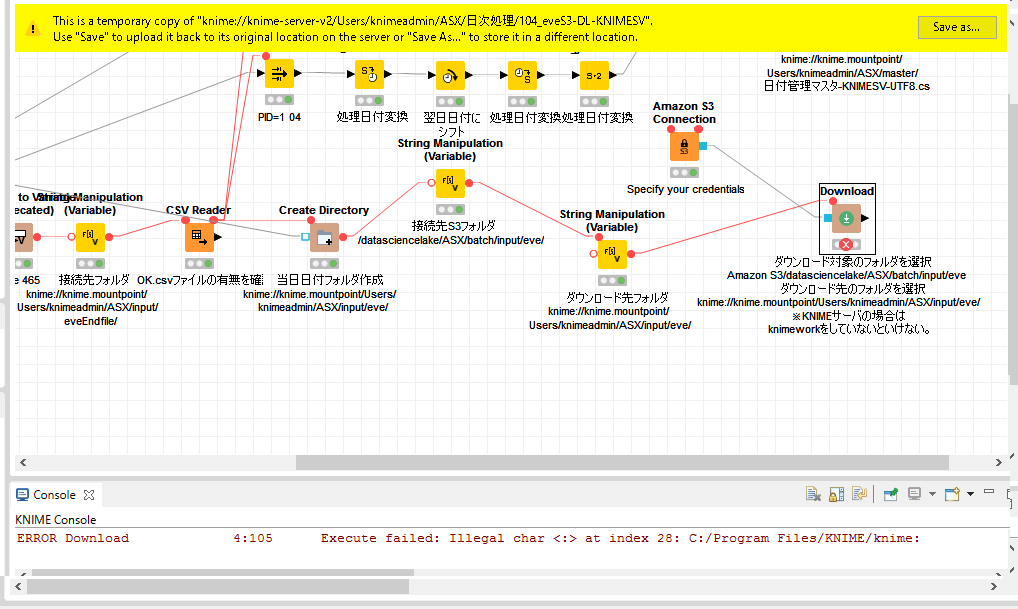This screenshot has width=1018, height=609.
Task: Select the Date&Time Shift node icon
Action: pos(450,75)
